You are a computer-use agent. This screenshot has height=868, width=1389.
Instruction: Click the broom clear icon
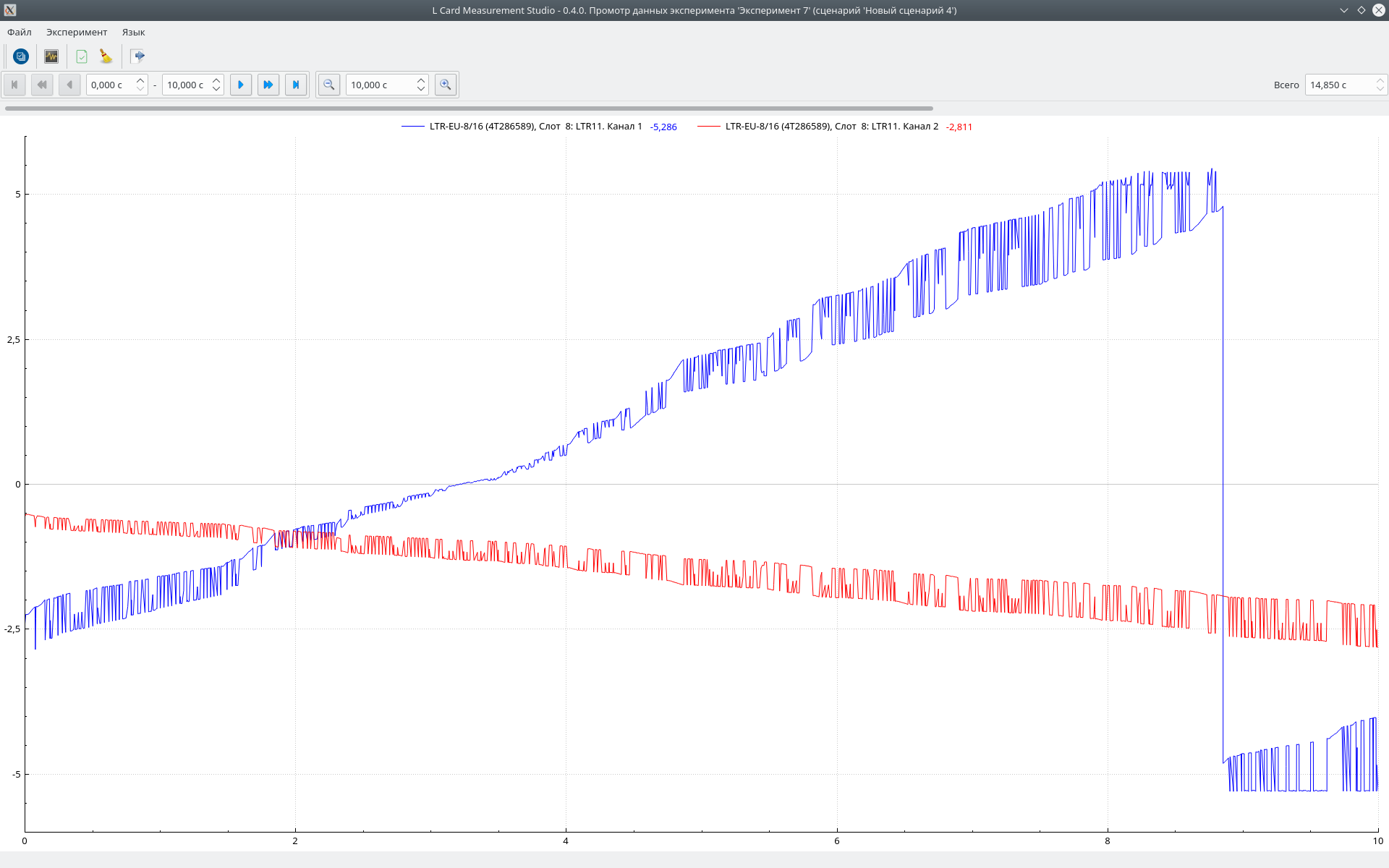click(x=106, y=56)
